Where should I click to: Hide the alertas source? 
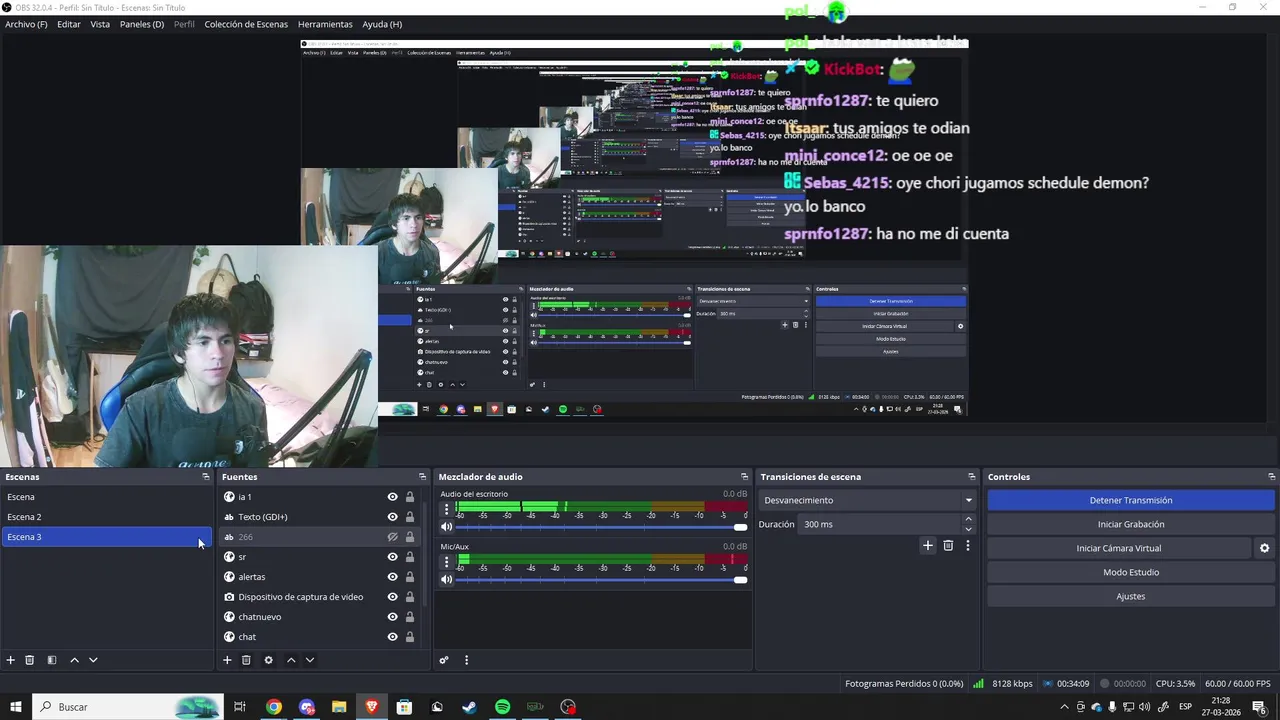click(392, 577)
